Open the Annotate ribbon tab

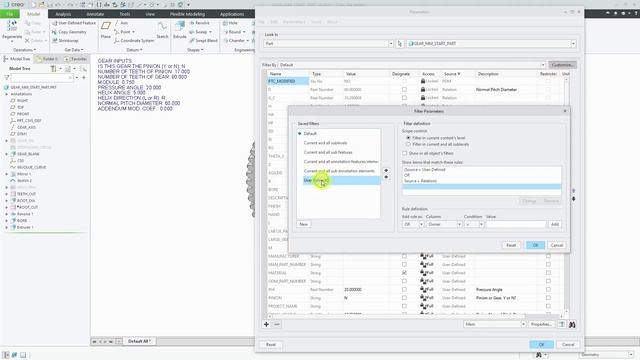(x=95, y=14)
